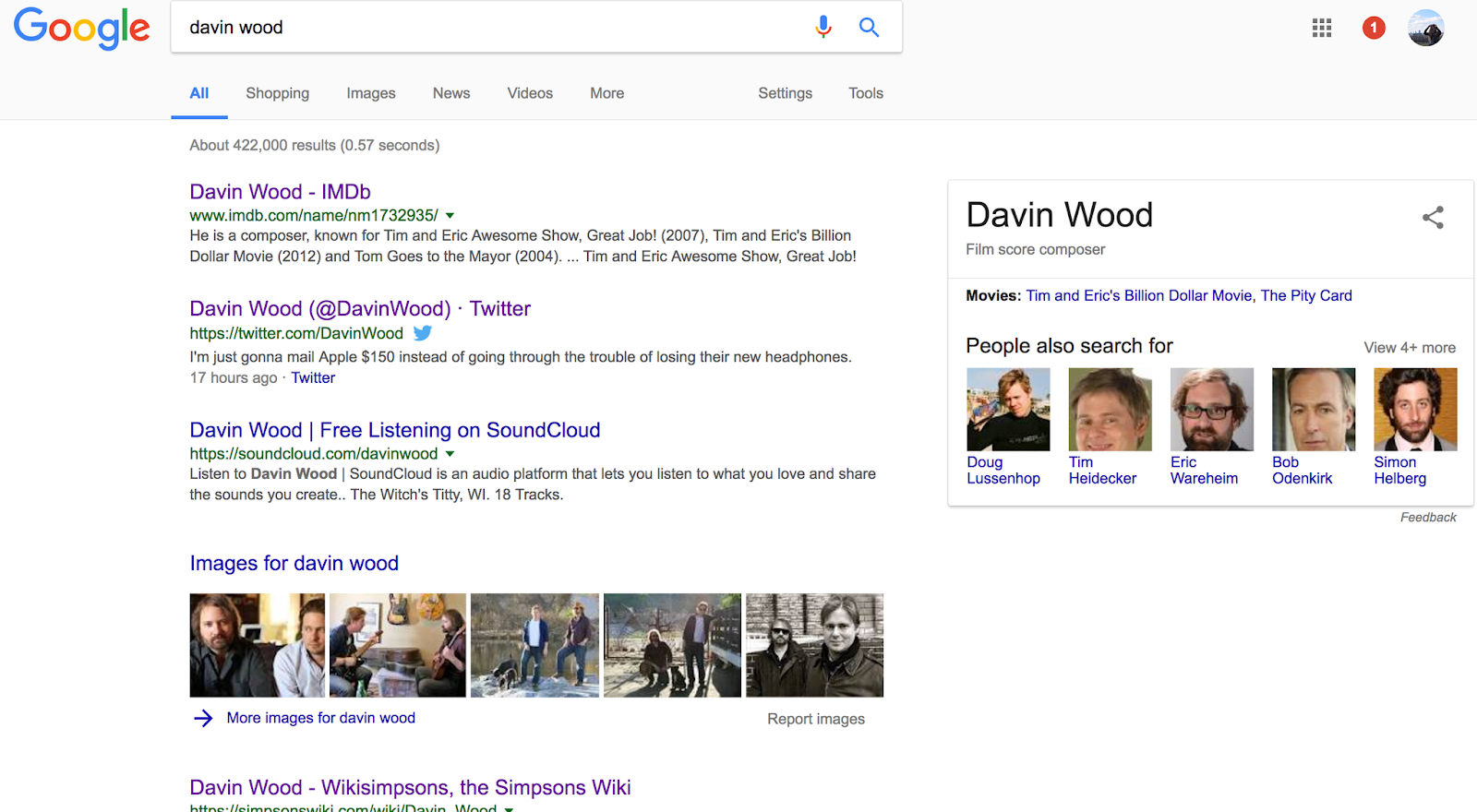This screenshot has height=812, width=1477.
Task: Click the Davin Wood knowledge panel title
Action: [1060, 215]
